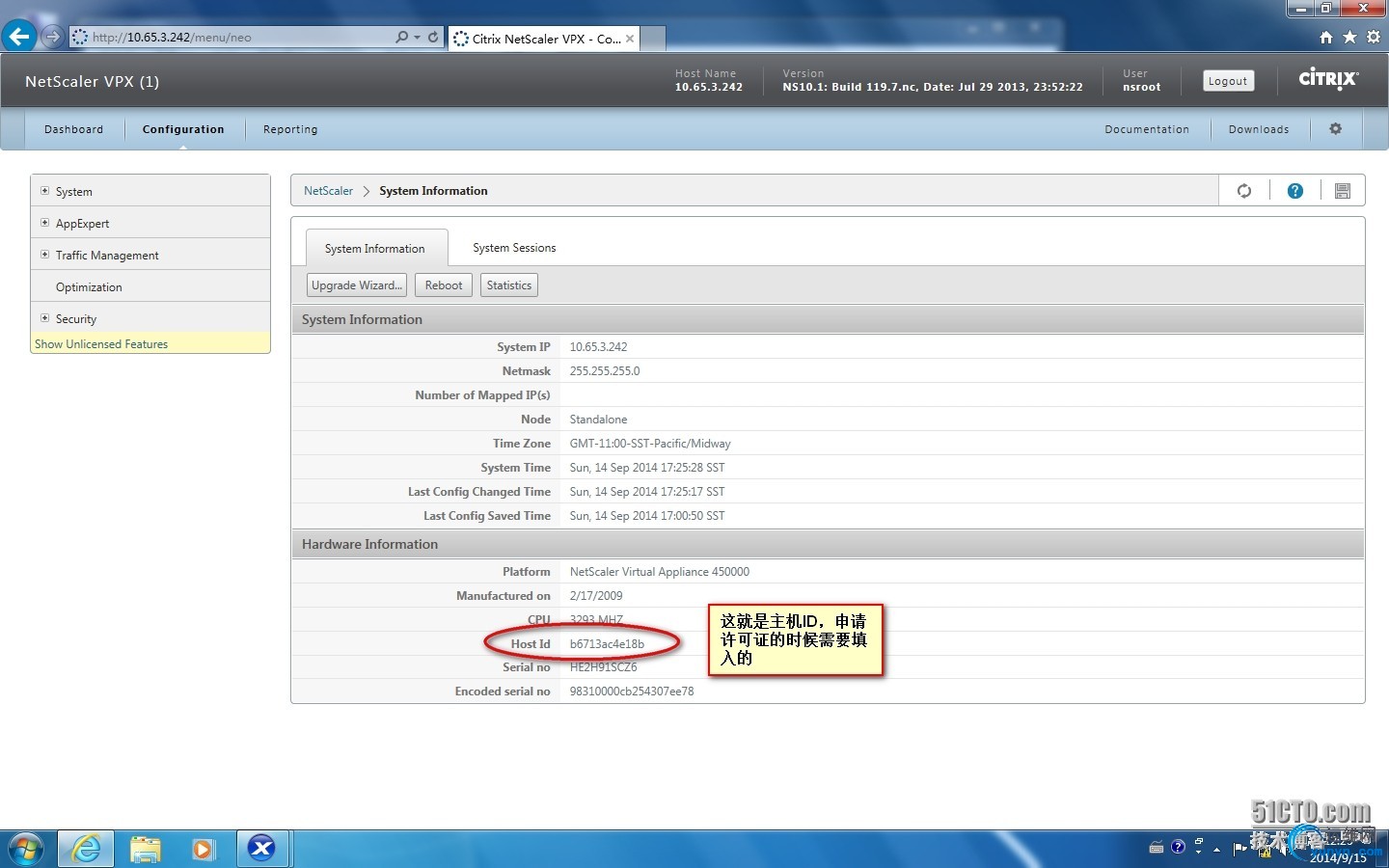Viewport: 1389px width, 868px height.
Task: Refresh the page from the address bar
Action: (433, 37)
